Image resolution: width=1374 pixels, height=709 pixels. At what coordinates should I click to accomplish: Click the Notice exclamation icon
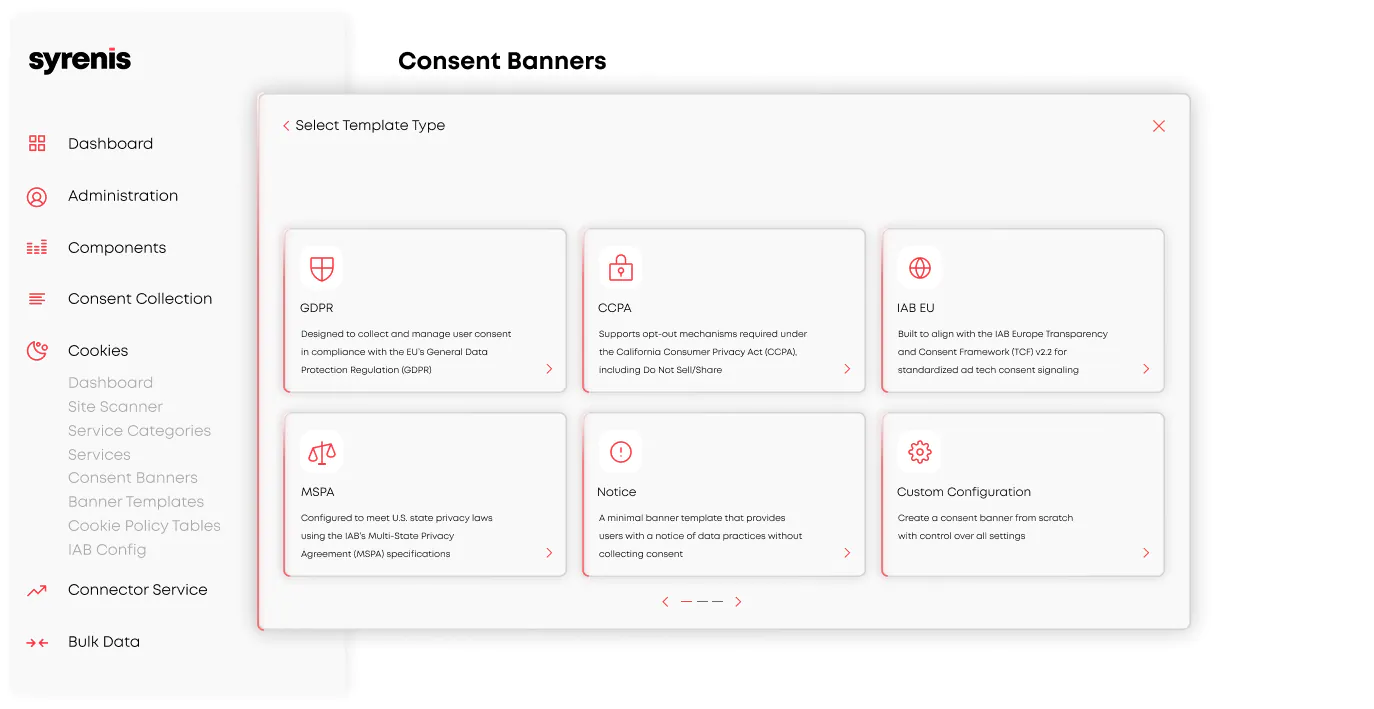[620, 452]
